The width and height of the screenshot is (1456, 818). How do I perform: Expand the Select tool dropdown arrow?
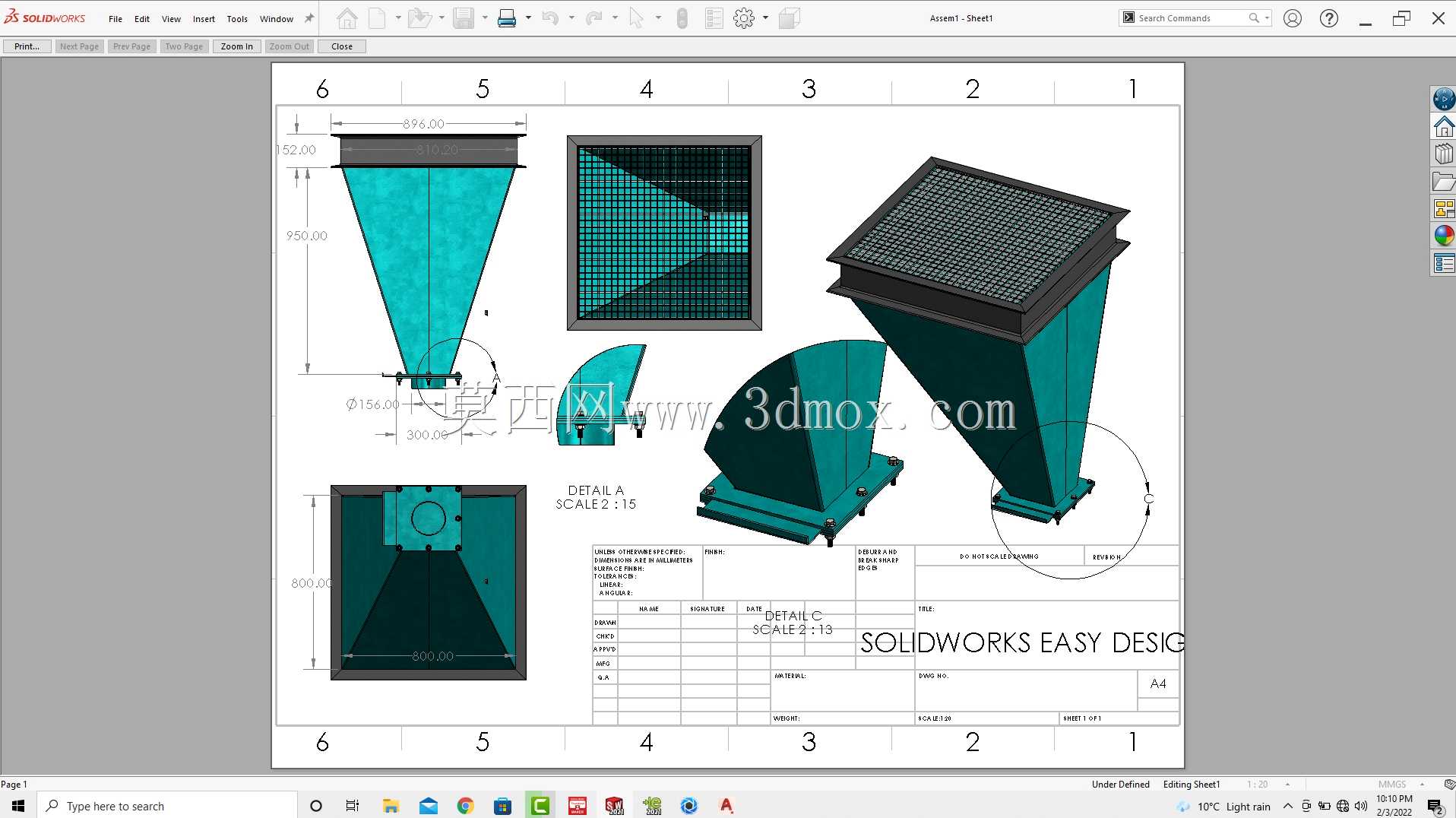click(657, 17)
